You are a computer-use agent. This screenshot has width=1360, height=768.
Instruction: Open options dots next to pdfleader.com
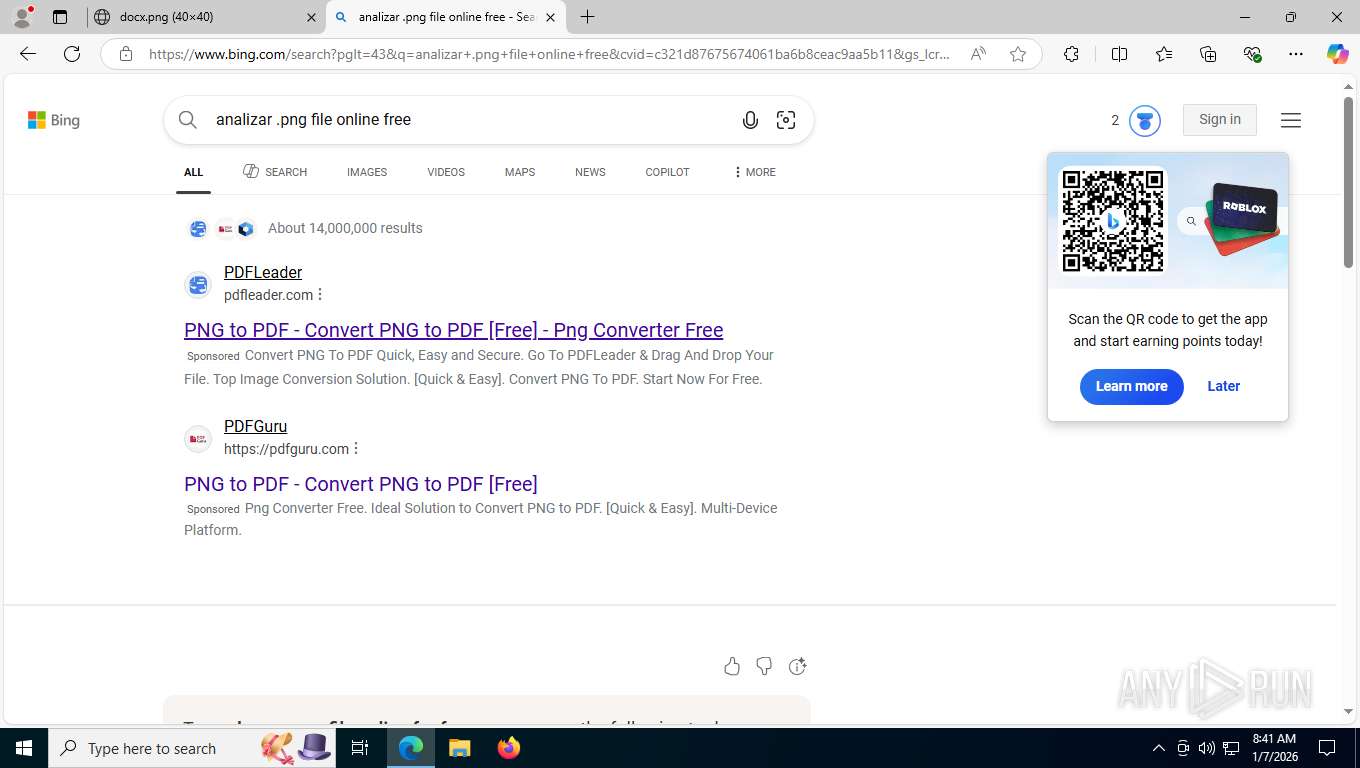[x=320, y=295]
